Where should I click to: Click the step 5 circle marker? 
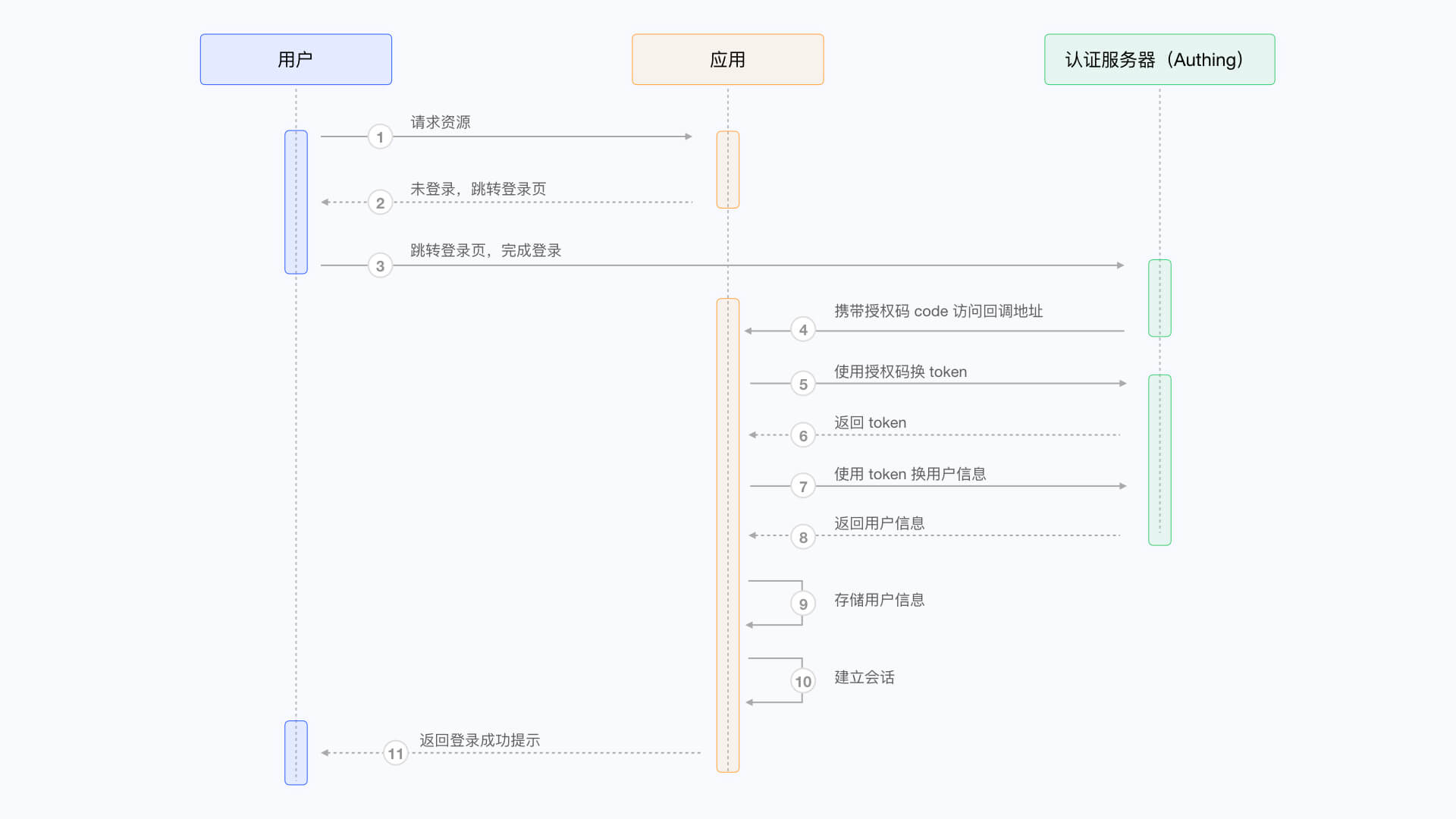pyautogui.click(x=803, y=384)
